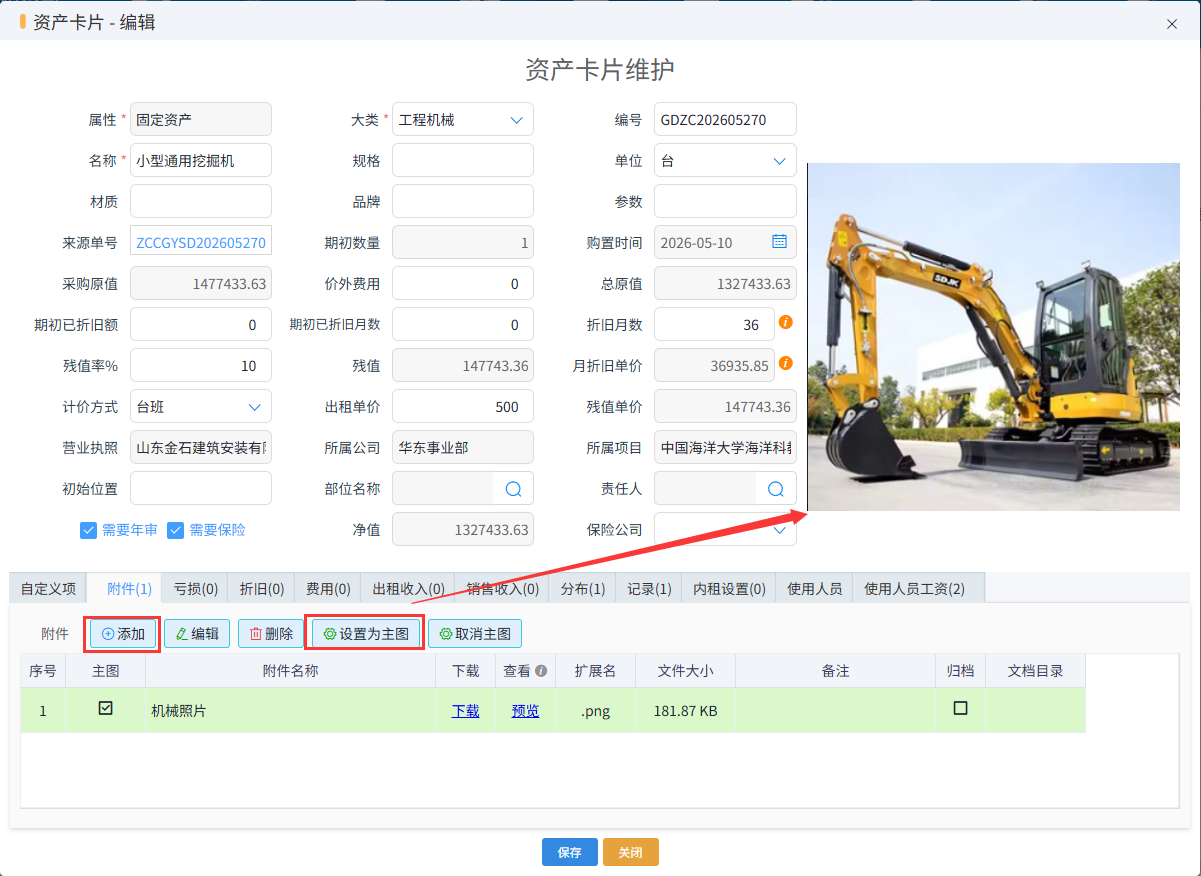Viewport: 1201px width, 876px height.
Task: Click the calendar icon in 购置时间 field
Action: [x=779, y=241]
